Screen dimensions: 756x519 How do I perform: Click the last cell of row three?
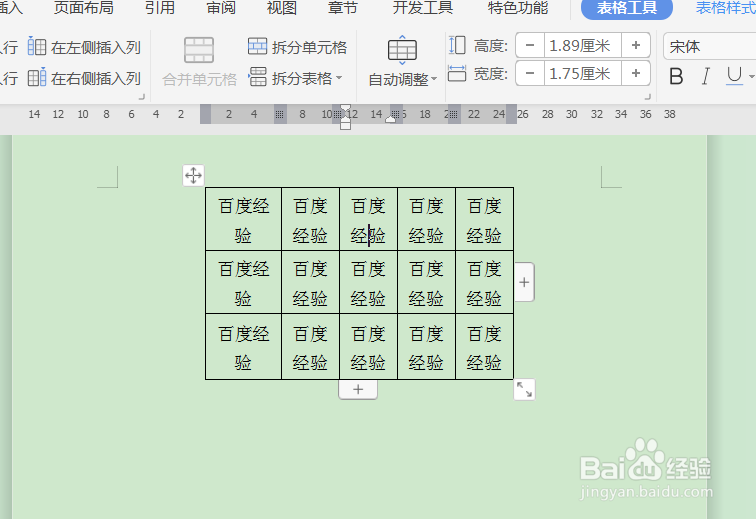click(x=484, y=347)
